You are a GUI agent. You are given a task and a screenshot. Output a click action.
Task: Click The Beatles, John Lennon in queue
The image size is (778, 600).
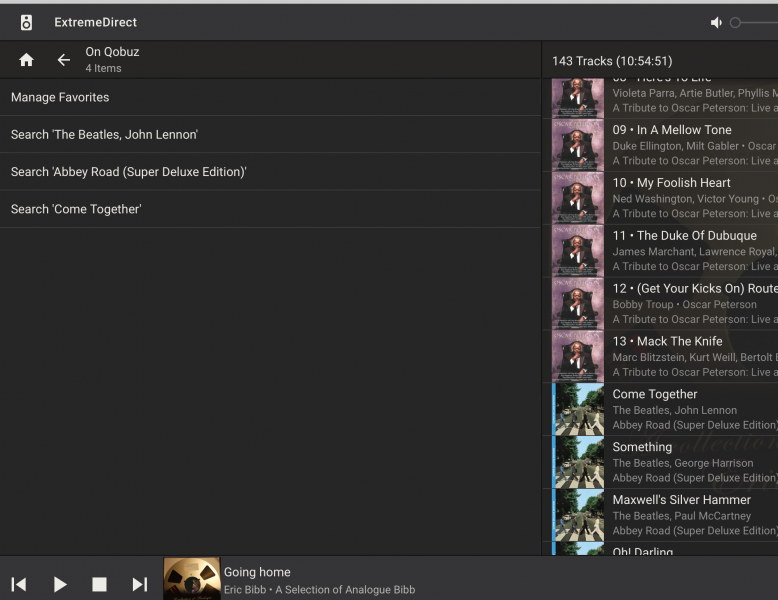(675, 410)
